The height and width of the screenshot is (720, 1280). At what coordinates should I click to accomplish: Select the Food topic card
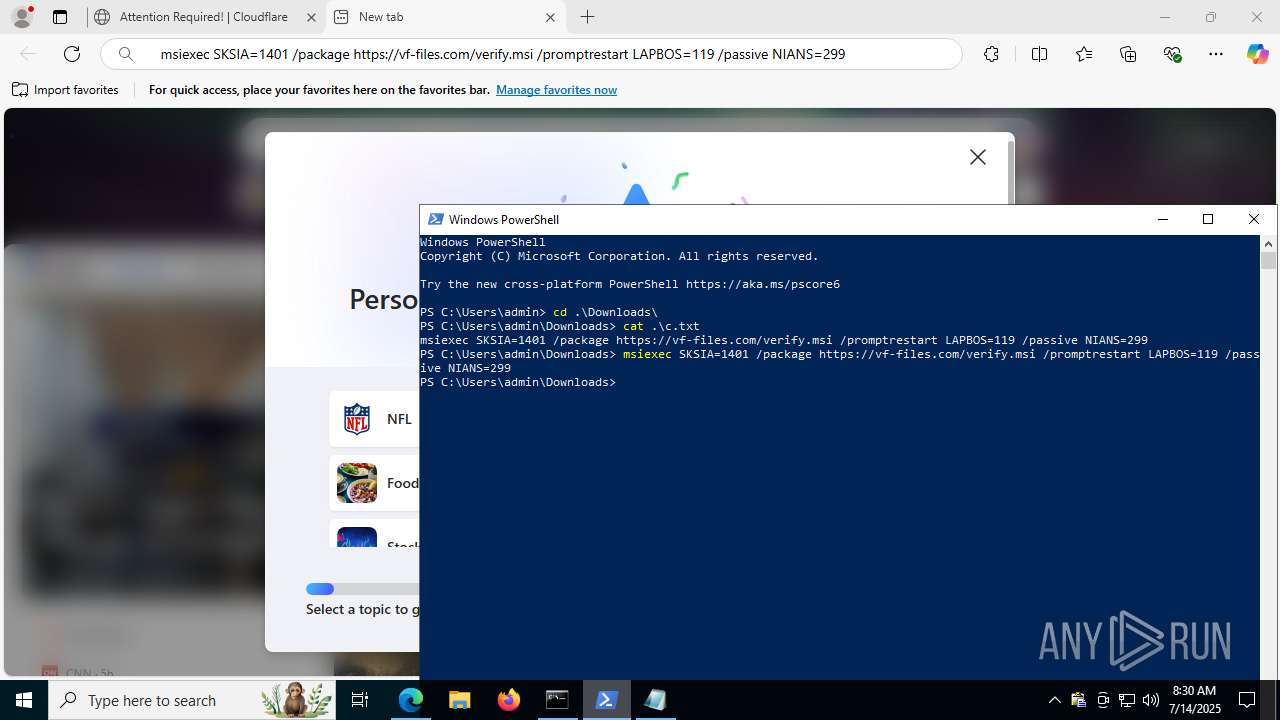coord(375,483)
